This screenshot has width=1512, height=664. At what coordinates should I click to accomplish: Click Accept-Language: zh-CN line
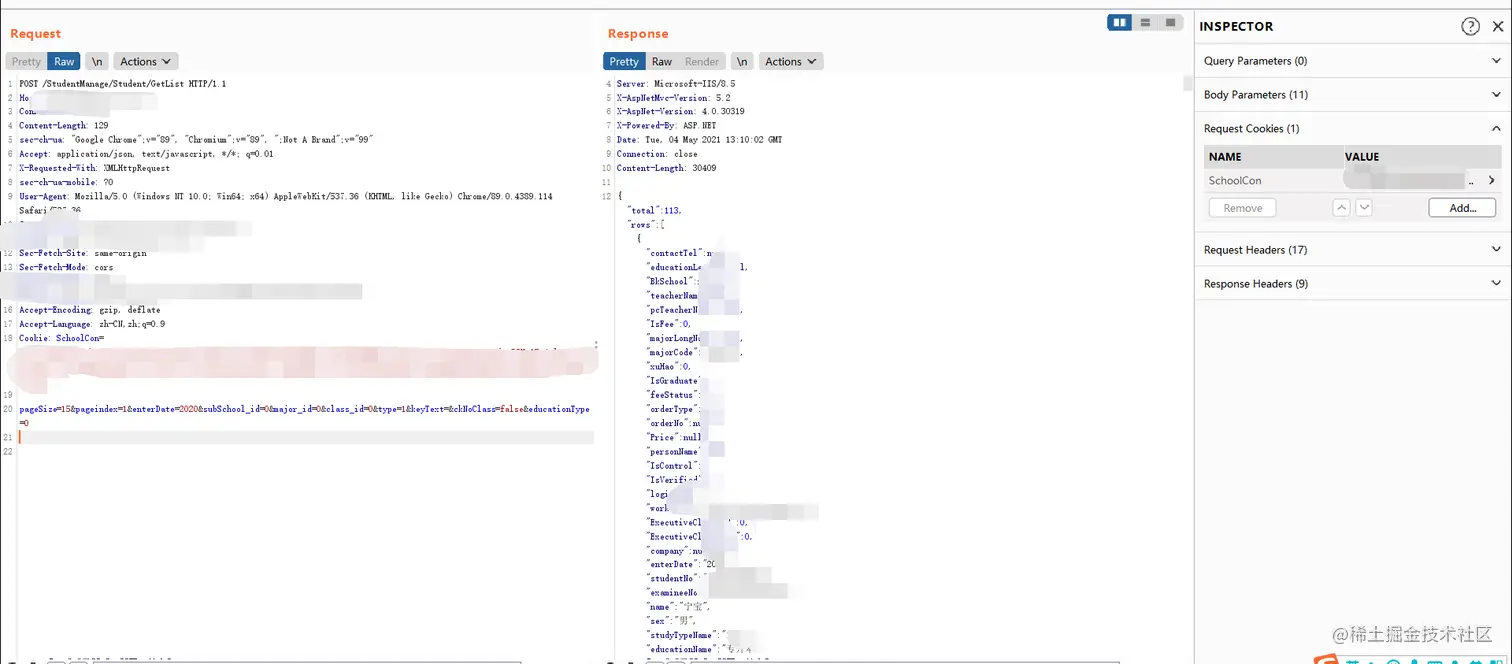[92, 324]
